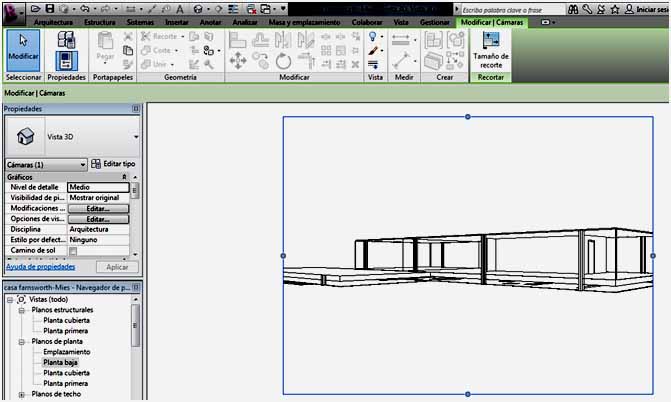Select Planta baja in project browser

pos(61,362)
